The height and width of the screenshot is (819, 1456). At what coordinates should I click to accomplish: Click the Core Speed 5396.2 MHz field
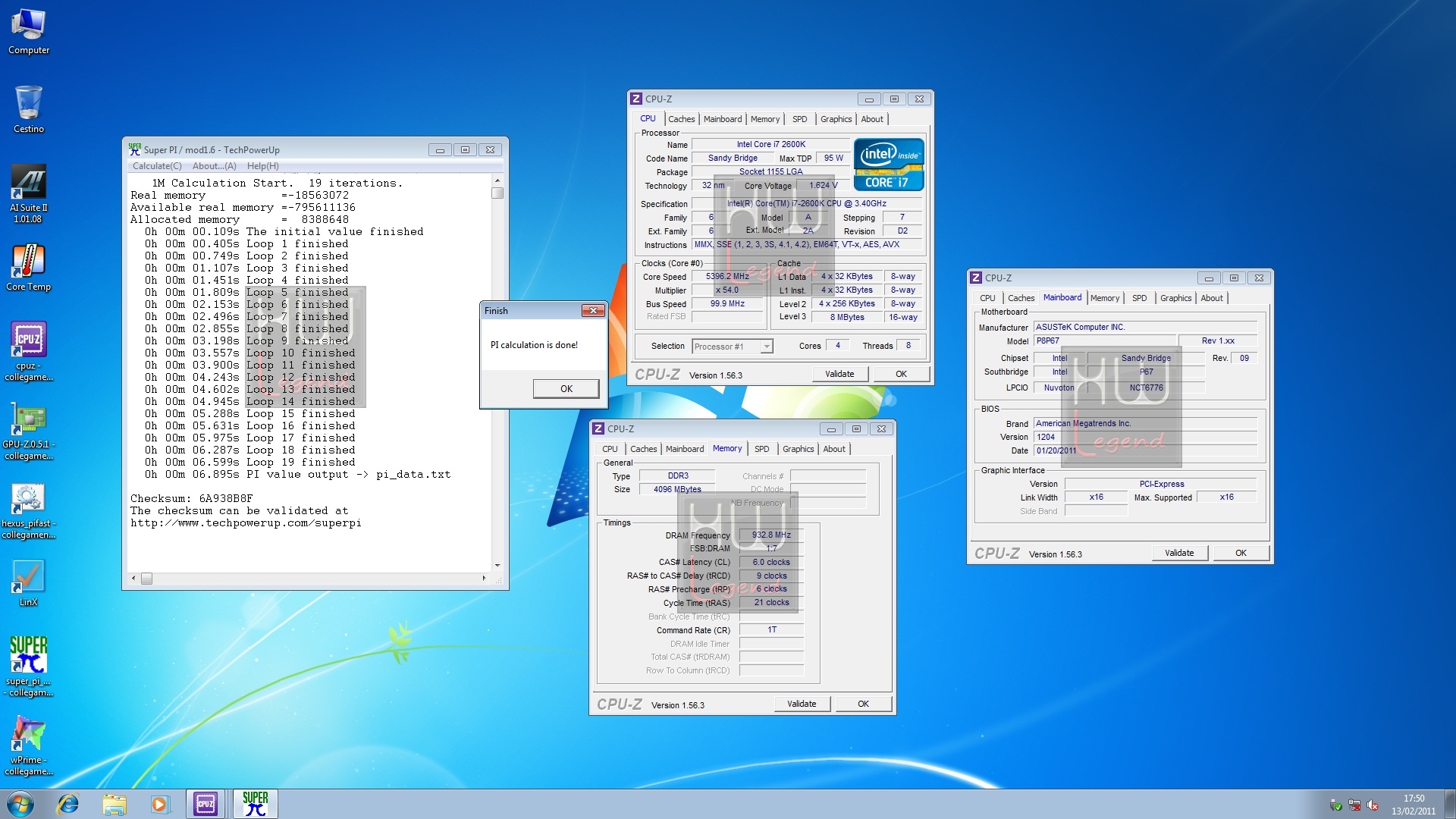(727, 277)
